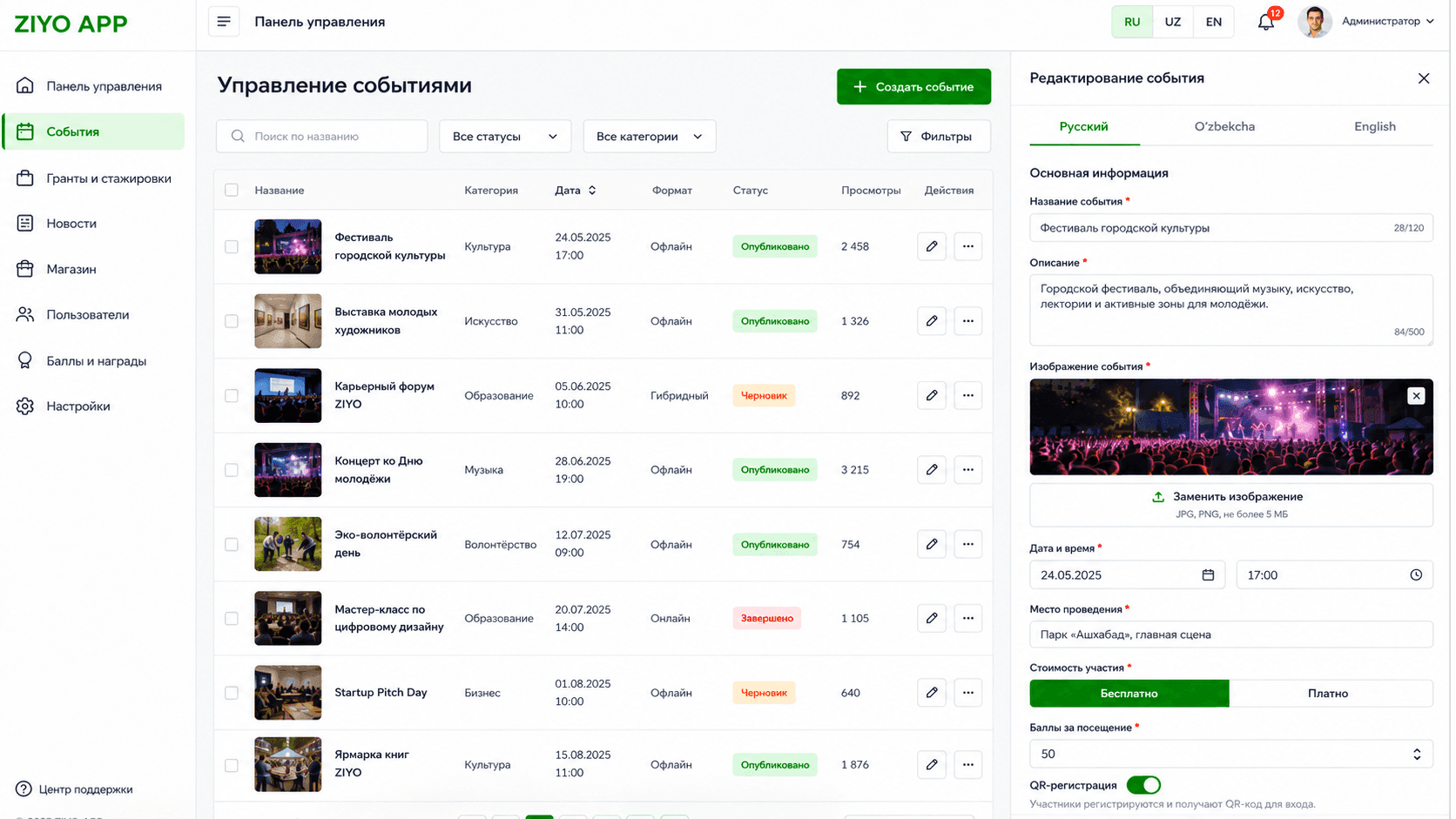This screenshot has height=819, width=1456.
Task: Expand Все статусы dropdown
Action: pos(505,137)
